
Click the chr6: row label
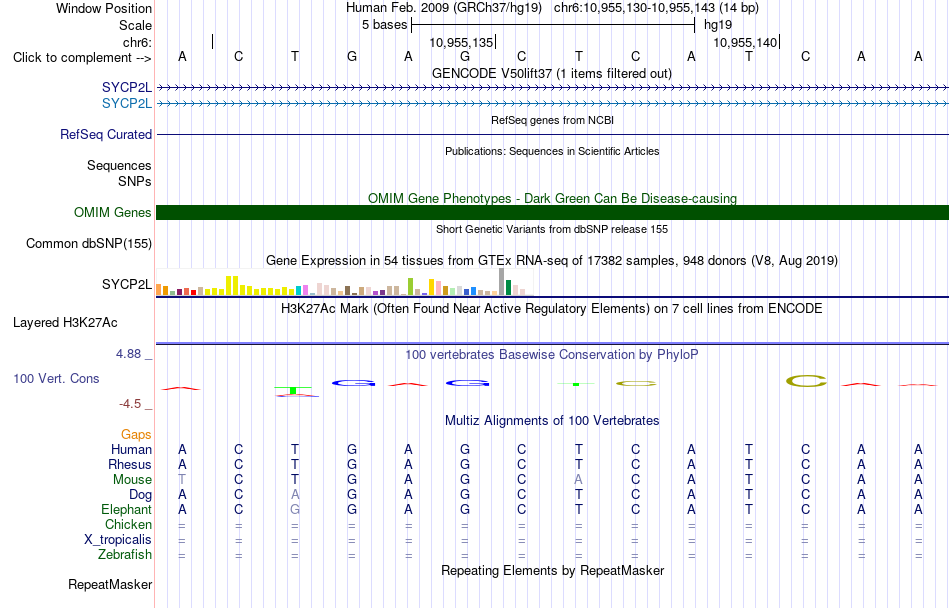pos(137,42)
